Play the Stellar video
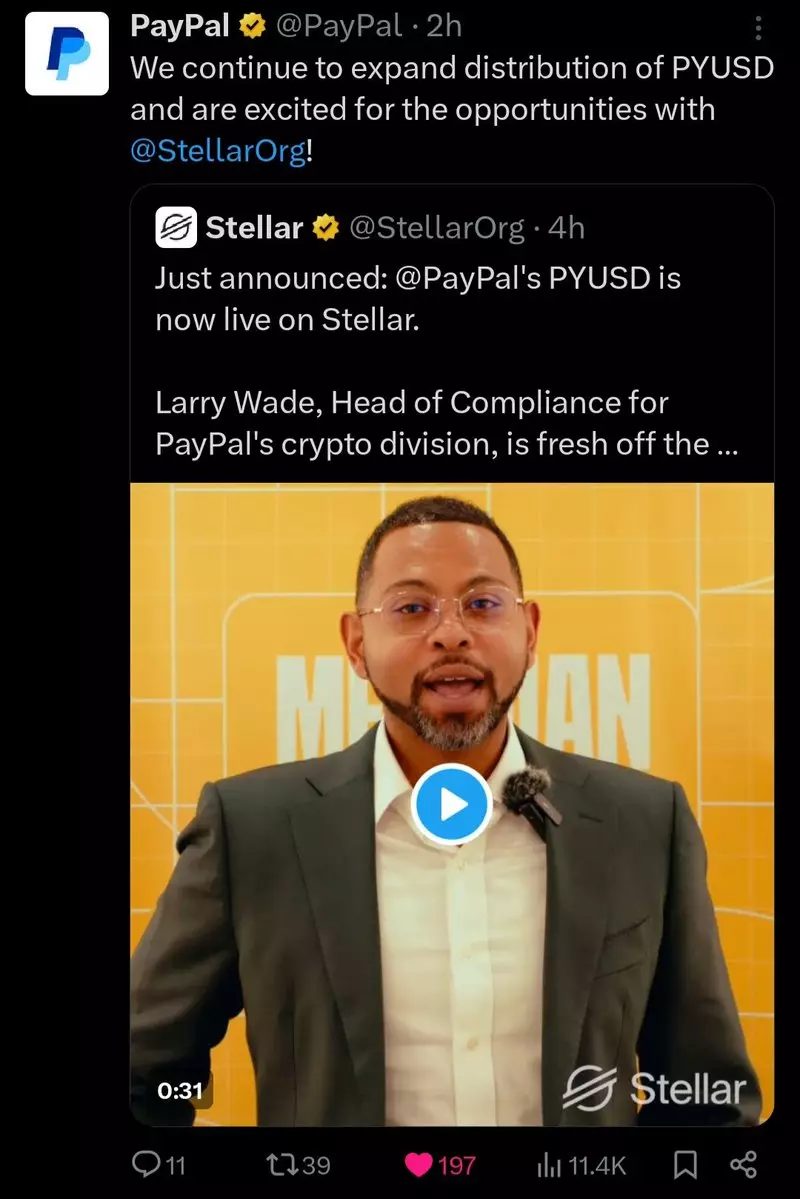 tap(451, 804)
